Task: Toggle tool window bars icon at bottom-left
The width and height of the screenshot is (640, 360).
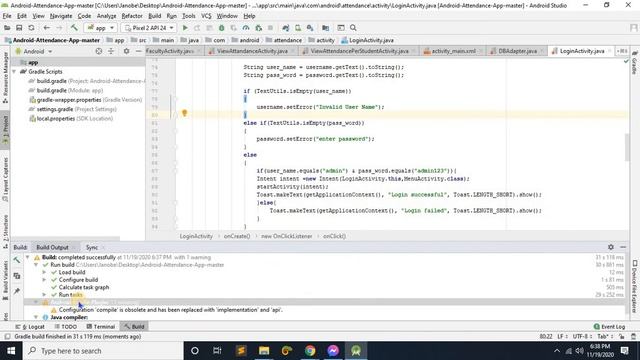Action: click(x=7, y=337)
